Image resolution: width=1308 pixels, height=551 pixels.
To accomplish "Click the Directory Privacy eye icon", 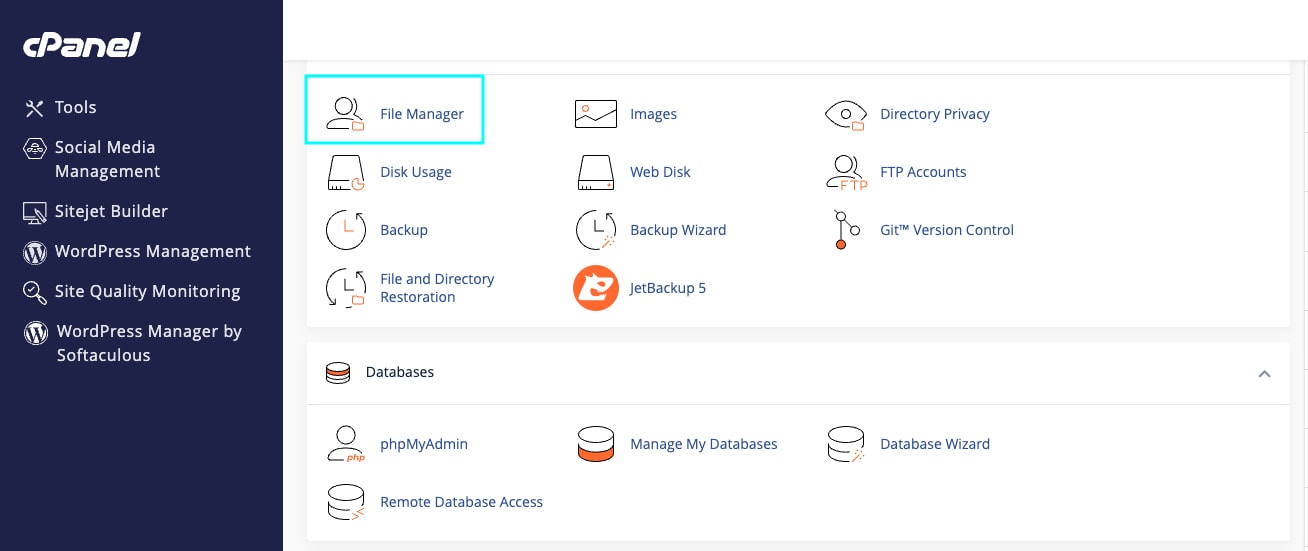I will tap(845, 115).
